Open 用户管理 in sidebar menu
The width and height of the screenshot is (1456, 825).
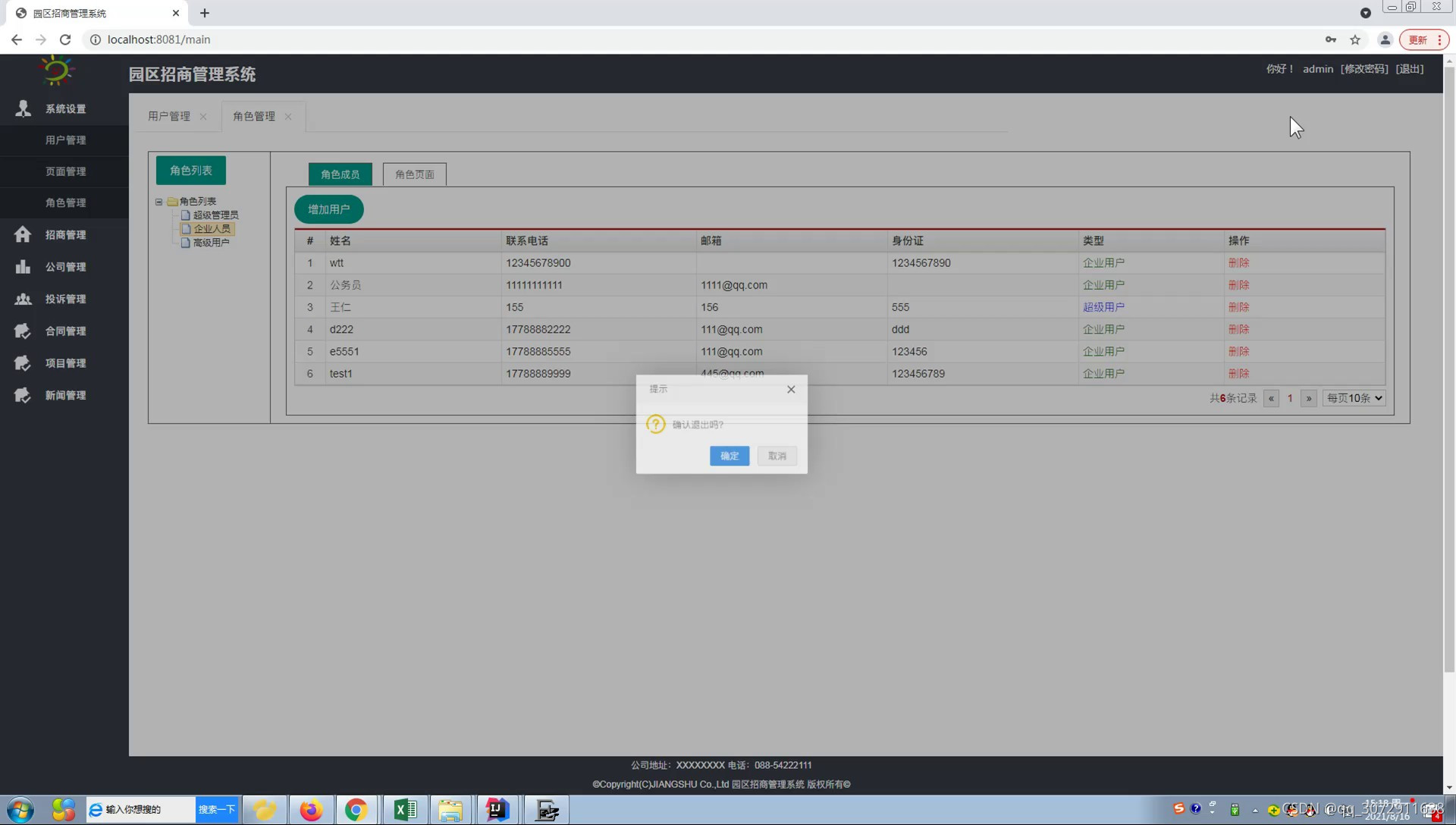pos(65,140)
